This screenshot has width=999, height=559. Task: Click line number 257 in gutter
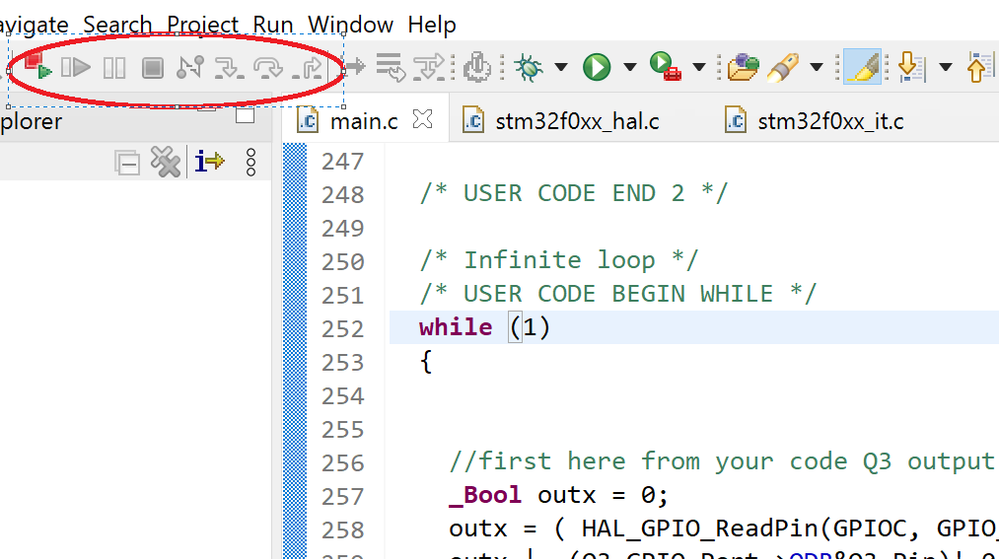coord(343,497)
